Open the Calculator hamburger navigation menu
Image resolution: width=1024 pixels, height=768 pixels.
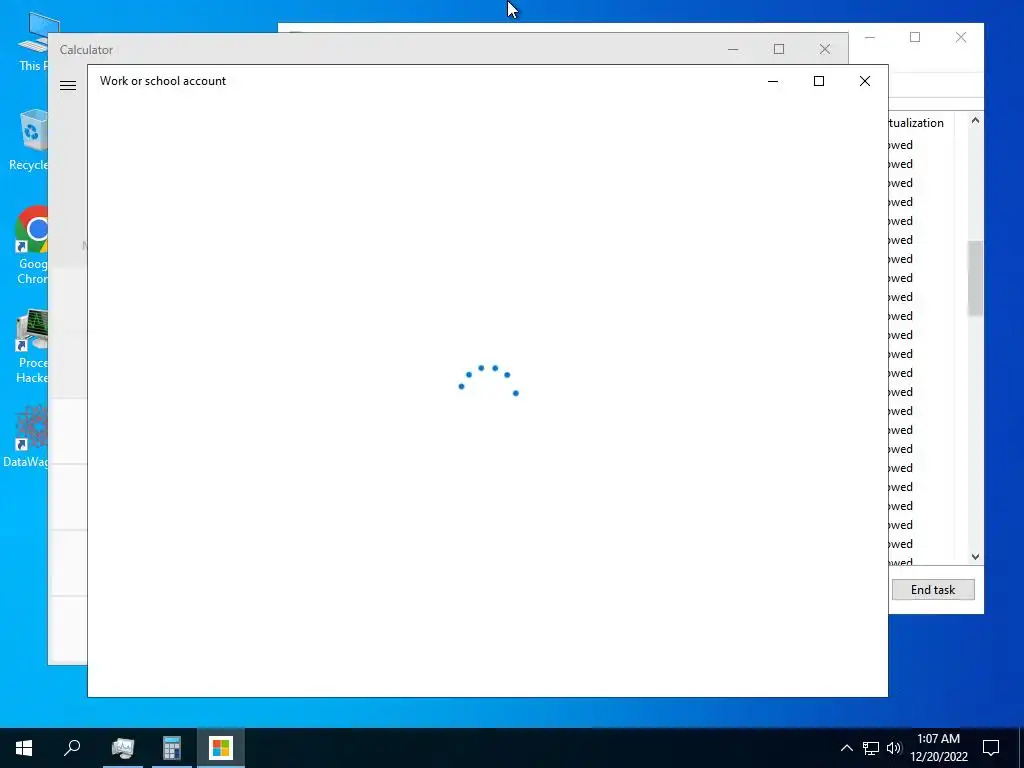[68, 86]
